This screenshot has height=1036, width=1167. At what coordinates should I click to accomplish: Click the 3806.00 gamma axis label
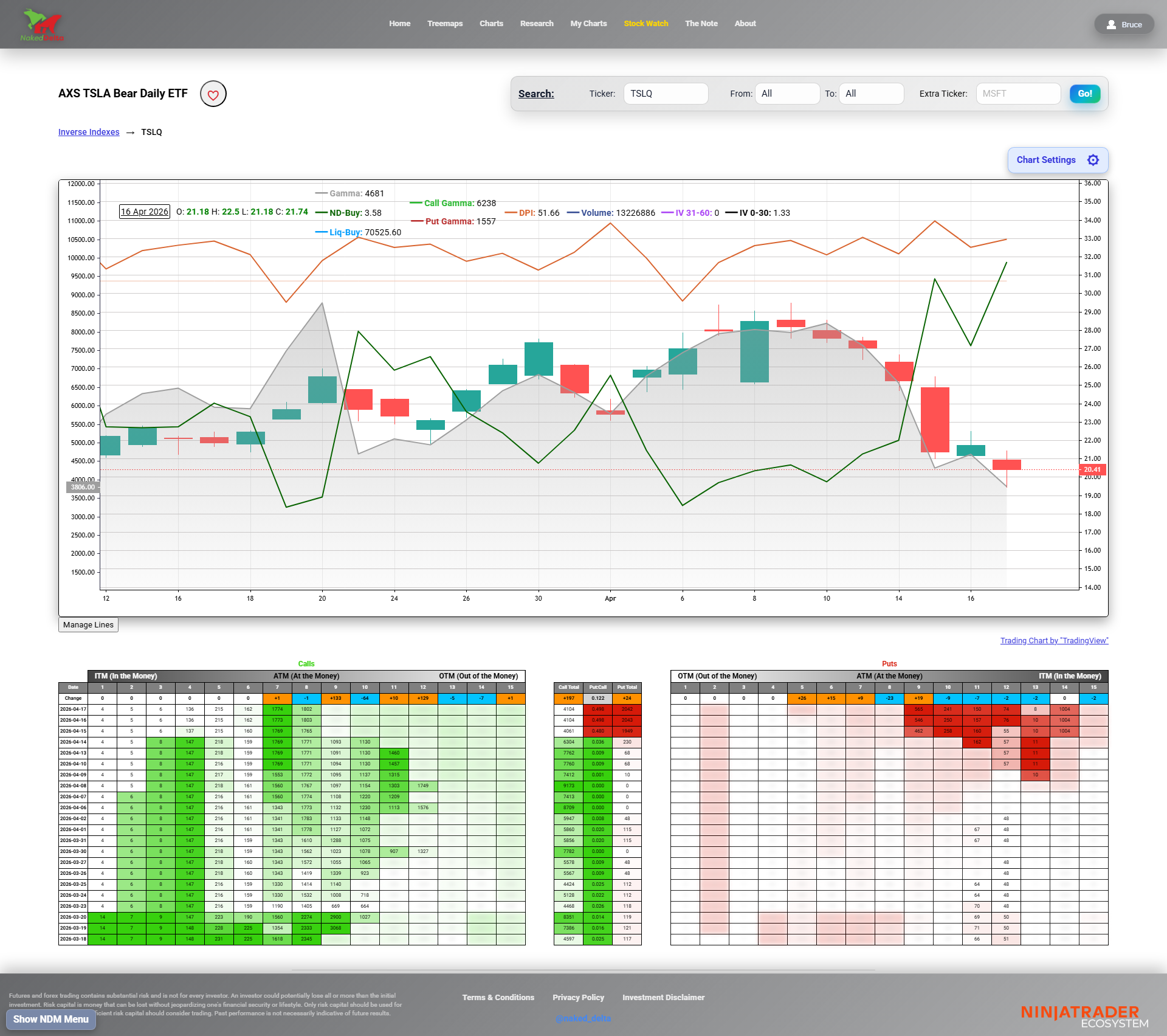coord(83,487)
